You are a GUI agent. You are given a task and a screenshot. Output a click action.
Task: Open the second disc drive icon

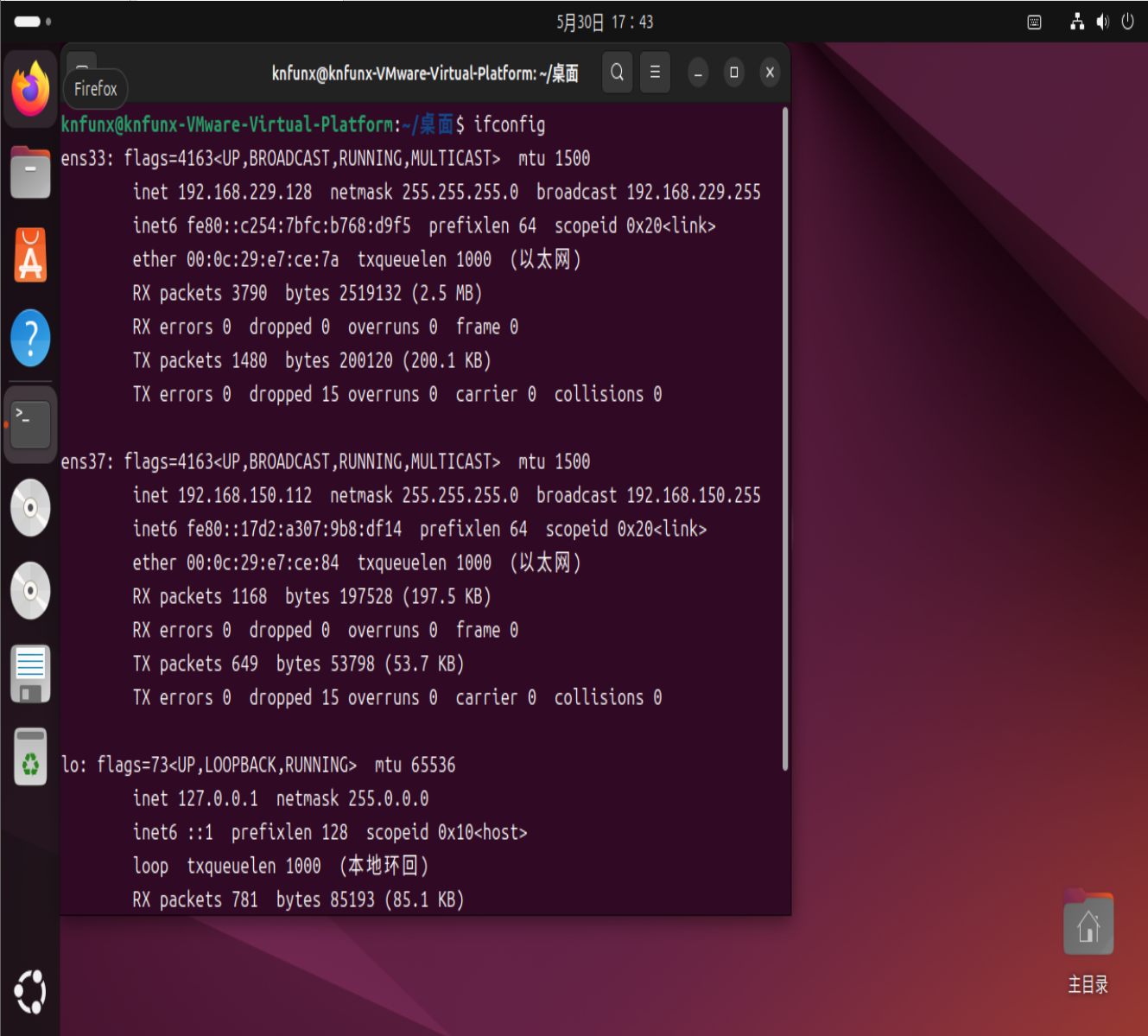[30, 590]
